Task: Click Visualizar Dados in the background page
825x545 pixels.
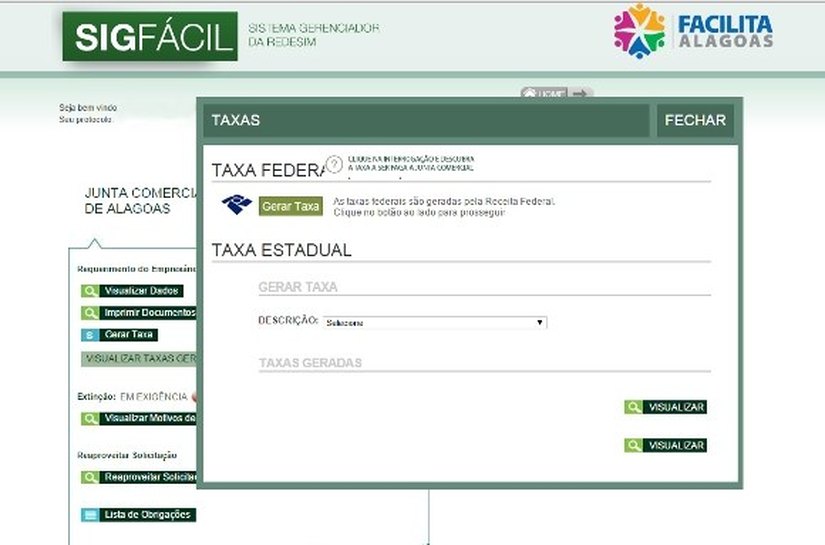Action: click(132, 291)
